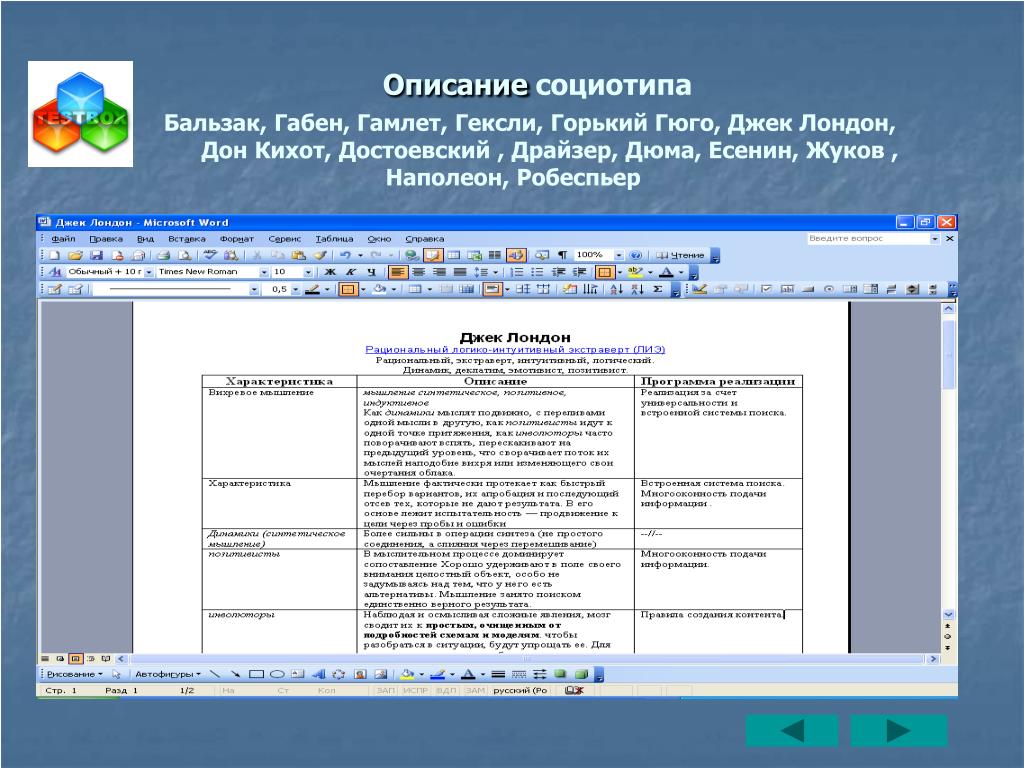Screen dimensions: 1024x768
Task: Apply the font color (A) button
Action: click(x=666, y=272)
